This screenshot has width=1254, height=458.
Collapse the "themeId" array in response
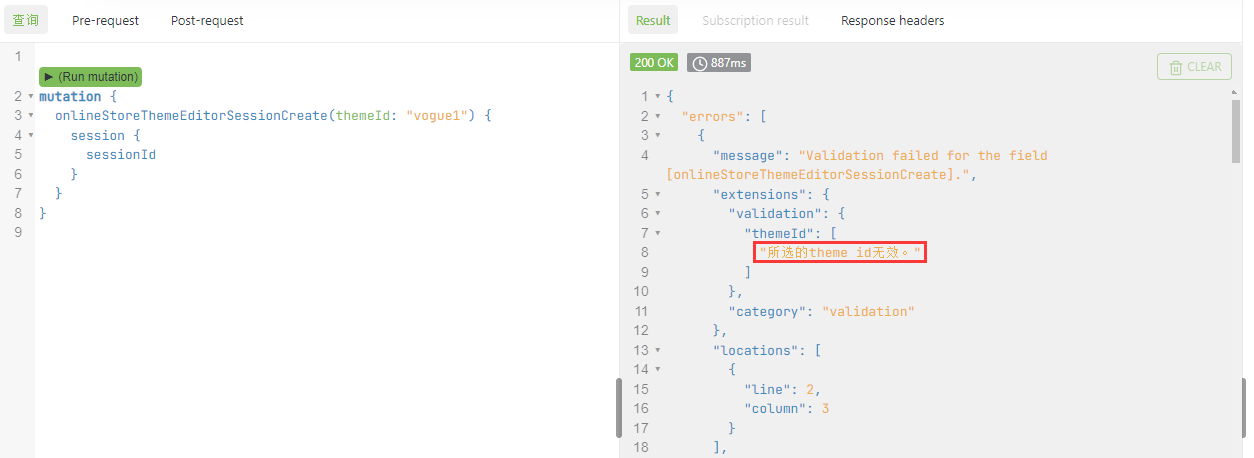[x=657, y=233]
